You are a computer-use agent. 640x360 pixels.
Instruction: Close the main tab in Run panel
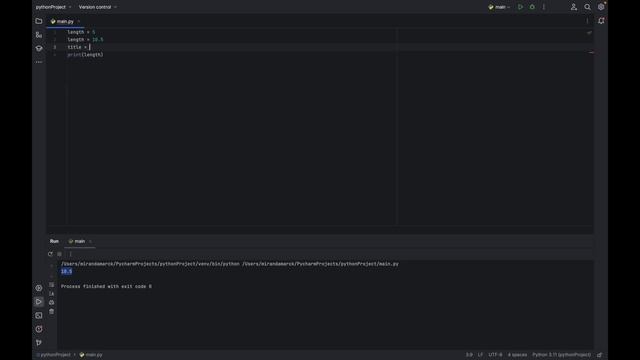(90, 241)
